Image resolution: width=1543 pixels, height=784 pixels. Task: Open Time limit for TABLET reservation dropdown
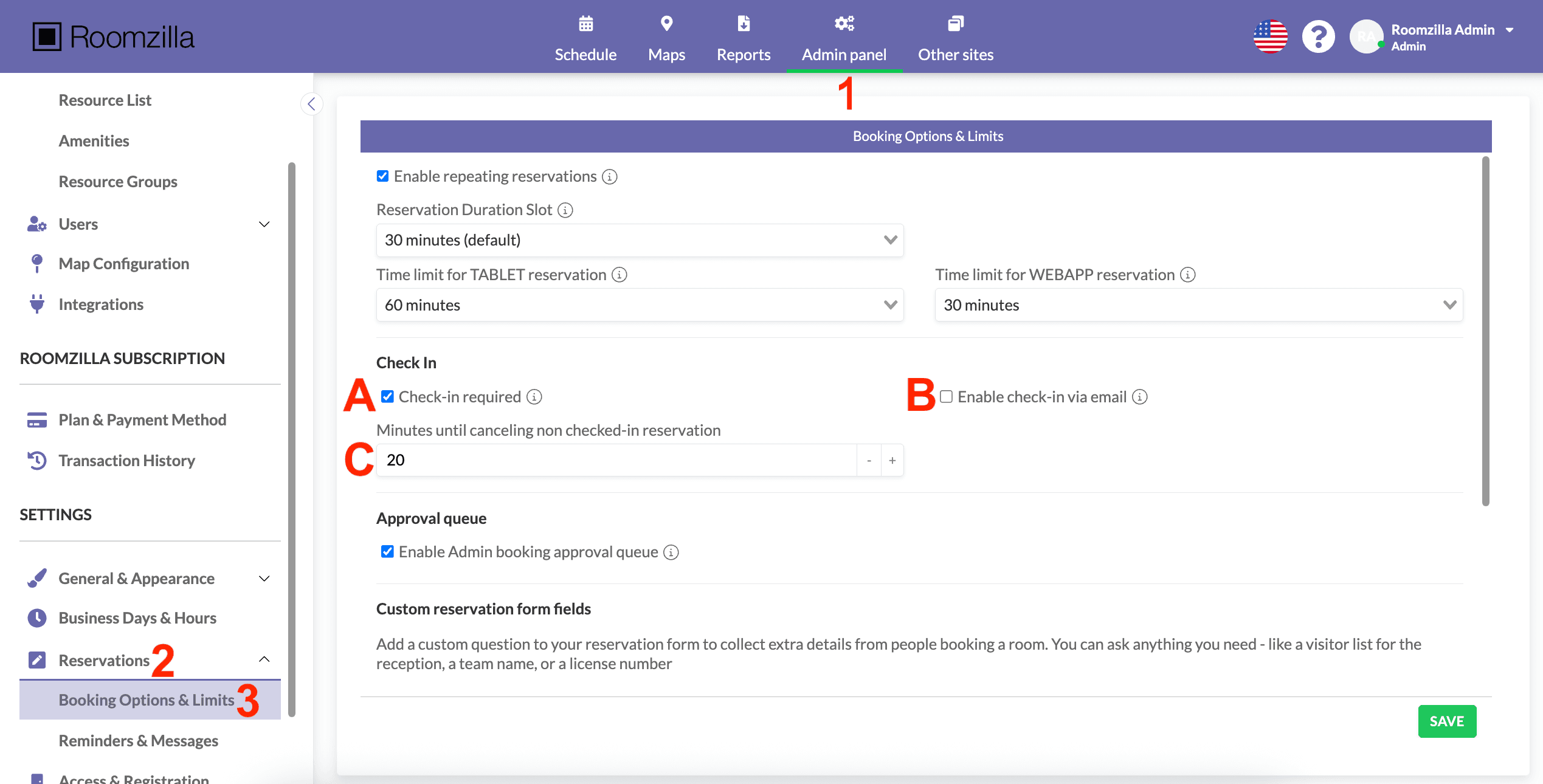tap(640, 305)
